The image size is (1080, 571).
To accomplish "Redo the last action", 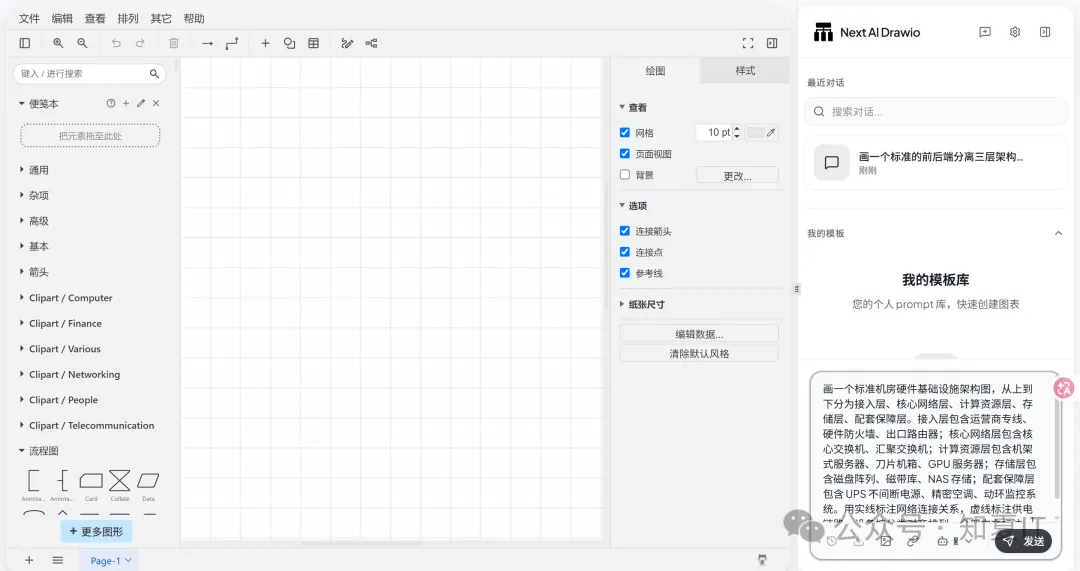I will pos(141,43).
